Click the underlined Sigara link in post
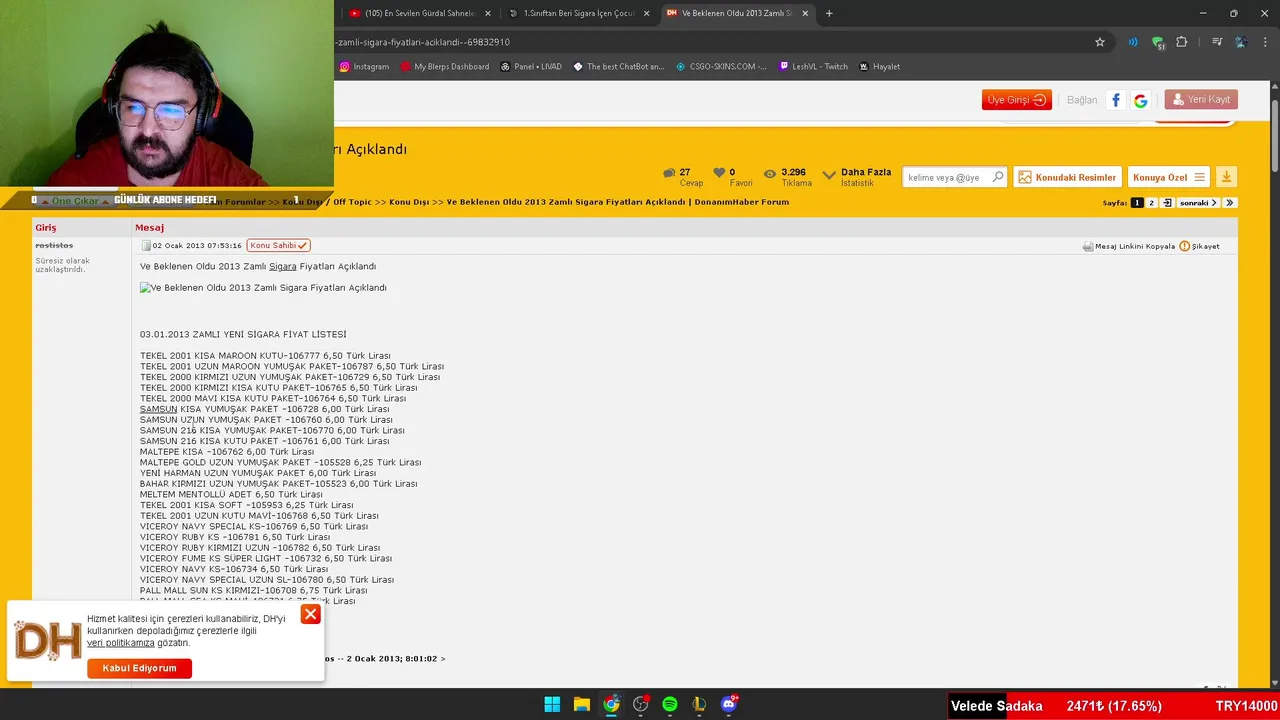Image resolution: width=1280 pixels, height=720 pixels. [x=282, y=267]
